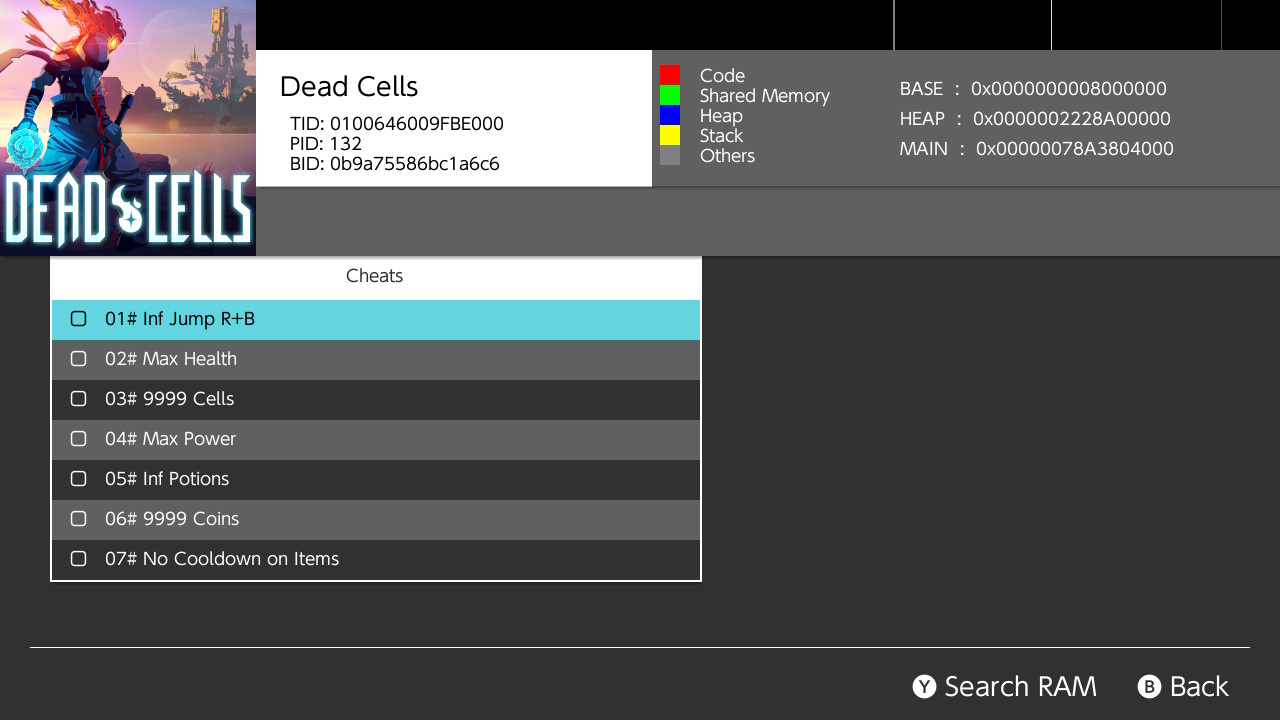
Task: Click the Dead Cells game cover thumbnail
Action: pyautogui.click(x=128, y=128)
